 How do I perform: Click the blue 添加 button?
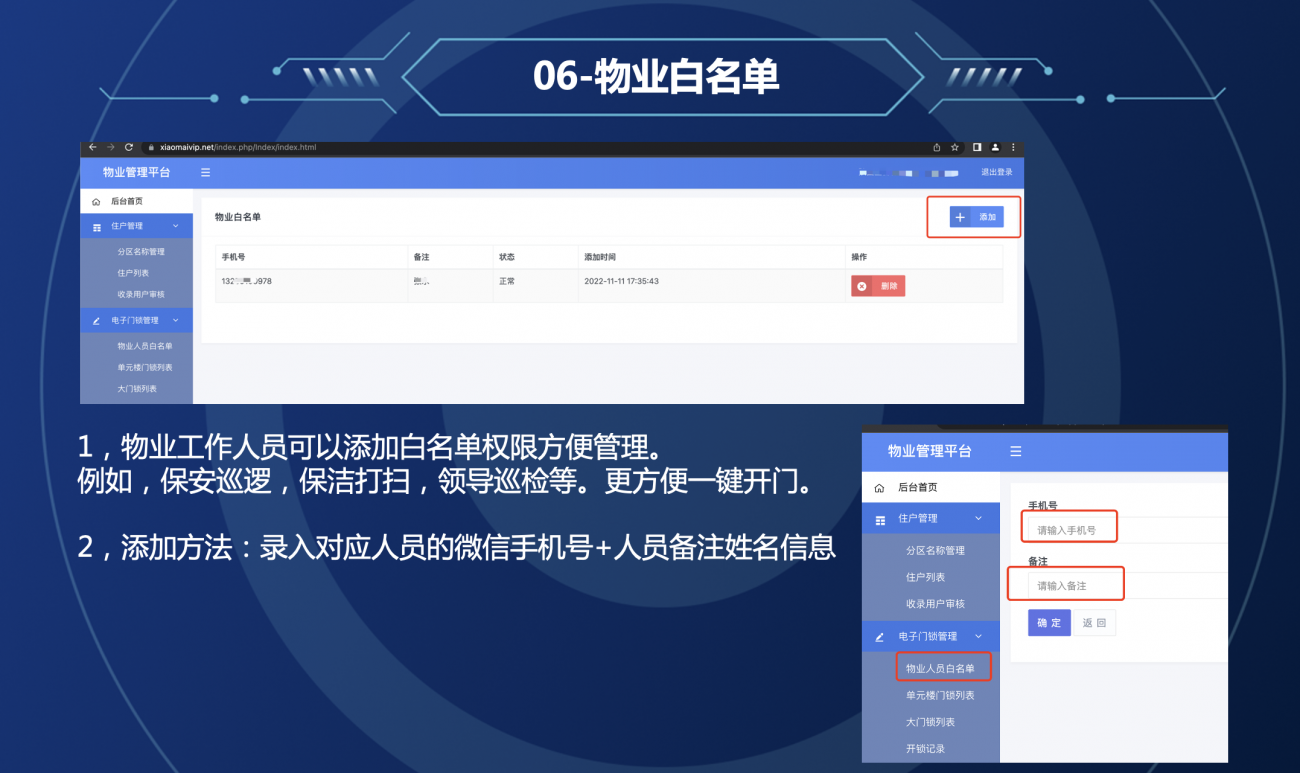(x=976, y=217)
